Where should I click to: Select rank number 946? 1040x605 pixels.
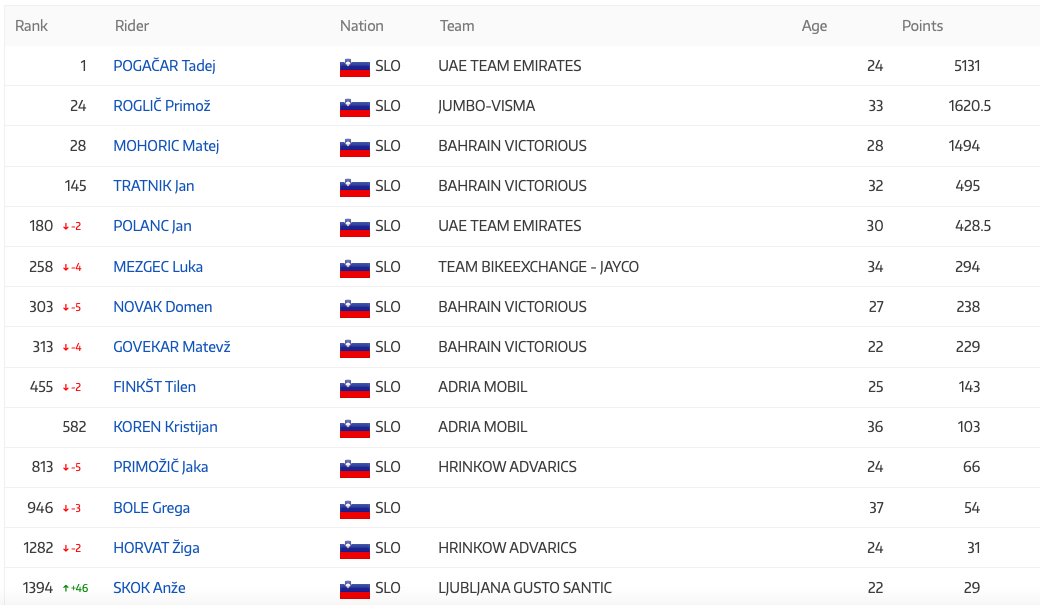[x=40, y=508]
